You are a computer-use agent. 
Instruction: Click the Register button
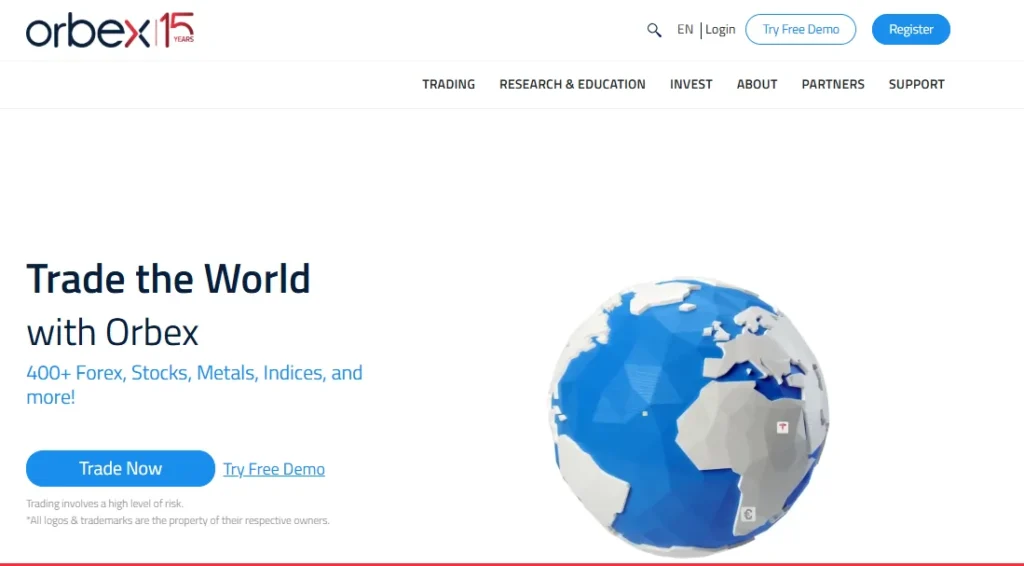pyautogui.click(x=911, y=29)
